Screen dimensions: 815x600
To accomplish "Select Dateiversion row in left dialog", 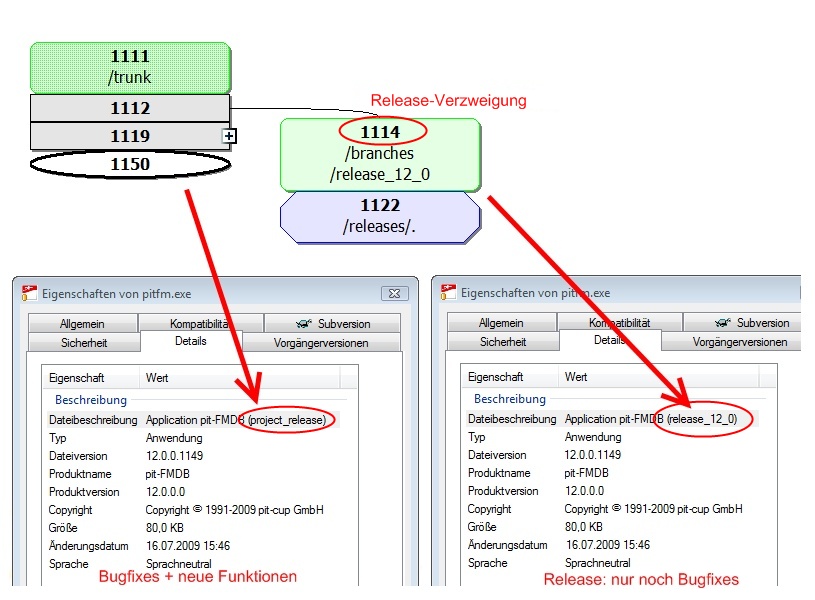I will click(192, 456).
